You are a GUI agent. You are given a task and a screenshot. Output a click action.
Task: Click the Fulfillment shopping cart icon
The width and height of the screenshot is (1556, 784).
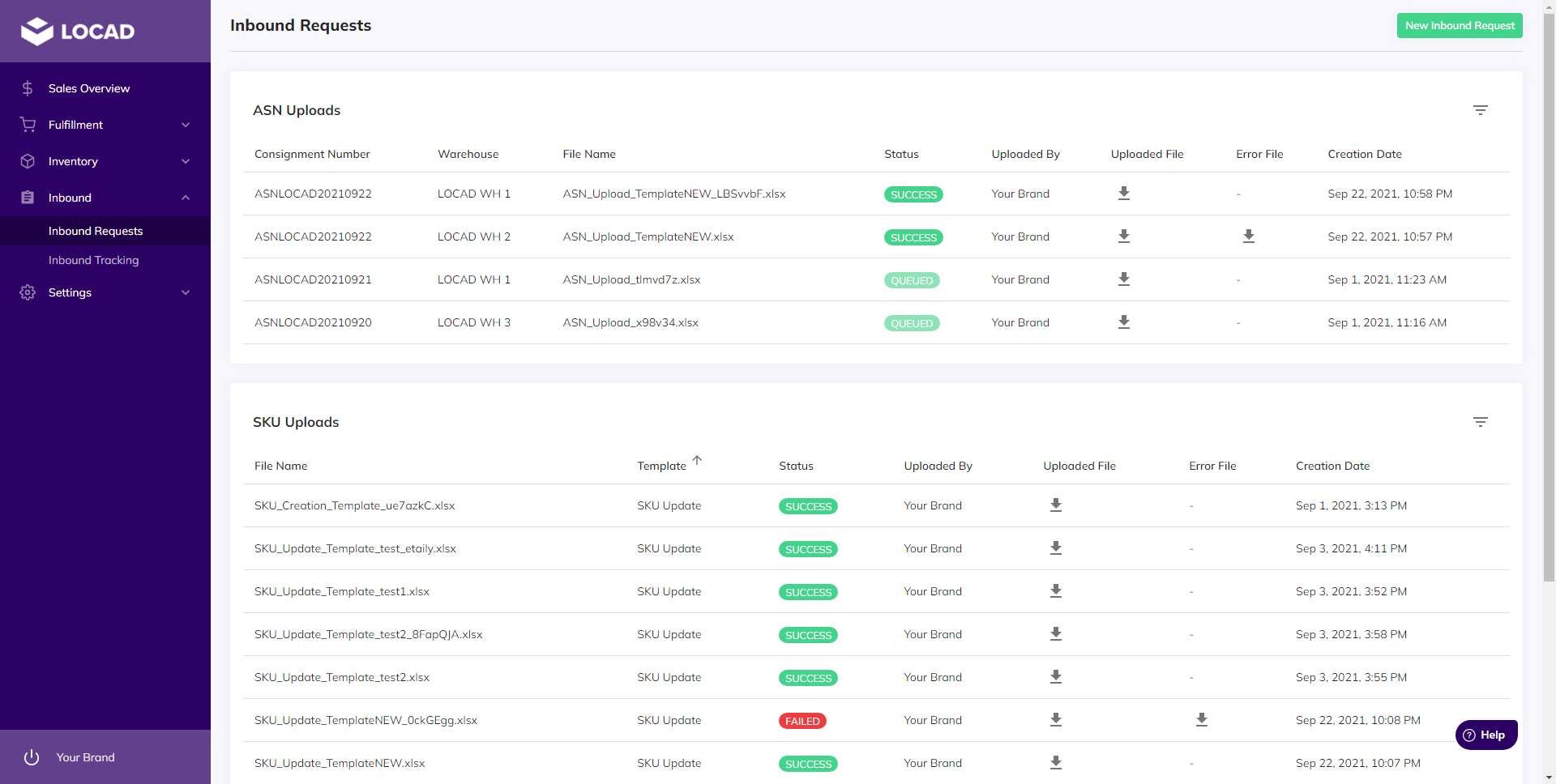pyautogui.click(x=27, y=124)
